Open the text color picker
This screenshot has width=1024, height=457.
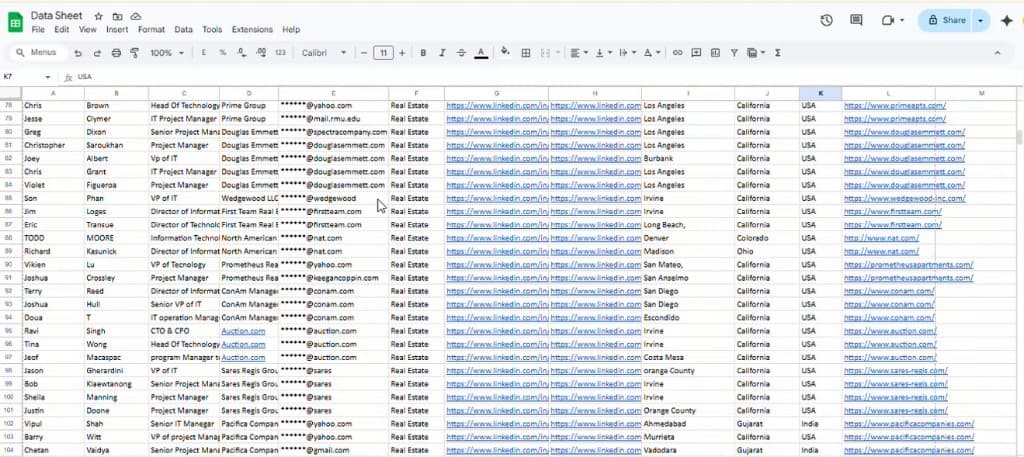481,53
